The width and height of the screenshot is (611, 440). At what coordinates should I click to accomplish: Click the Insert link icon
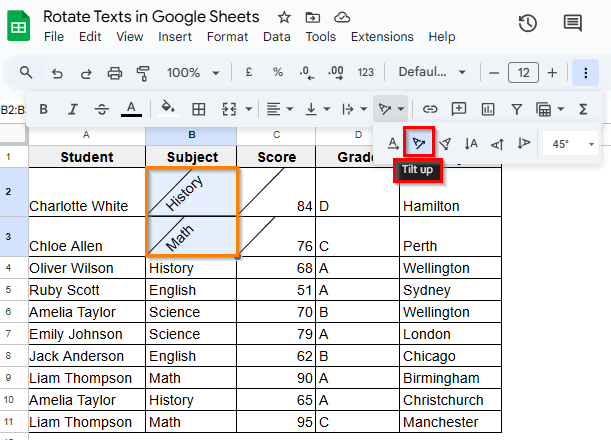tap(430, 109)
